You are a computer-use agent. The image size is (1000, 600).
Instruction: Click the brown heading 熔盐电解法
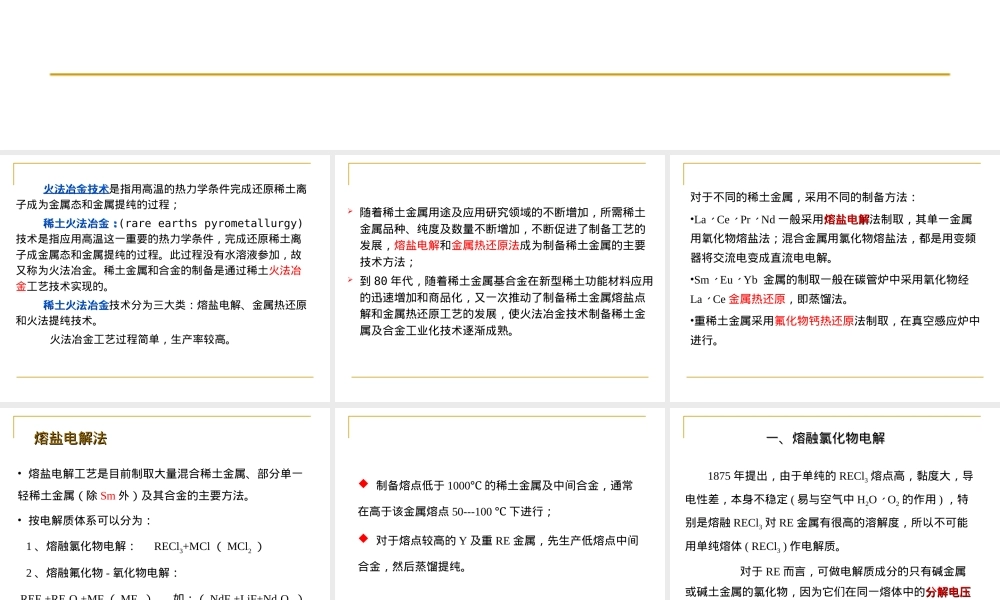(70, 438)
